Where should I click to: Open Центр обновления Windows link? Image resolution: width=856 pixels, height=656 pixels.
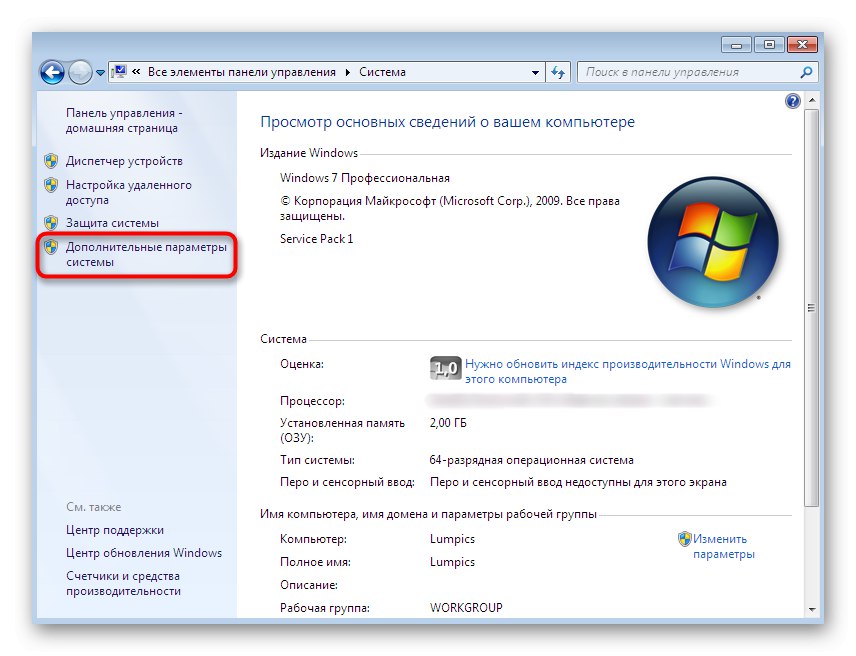coord(144,553)
